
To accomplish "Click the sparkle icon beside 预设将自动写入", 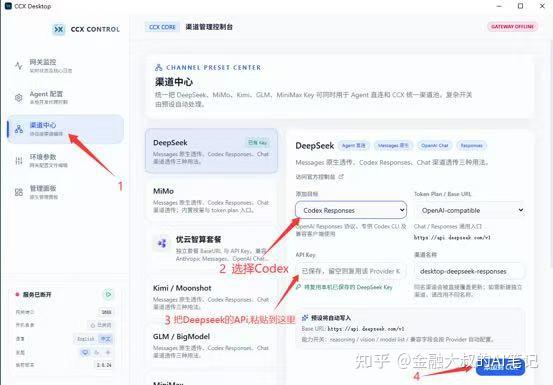I will (305, 318).
